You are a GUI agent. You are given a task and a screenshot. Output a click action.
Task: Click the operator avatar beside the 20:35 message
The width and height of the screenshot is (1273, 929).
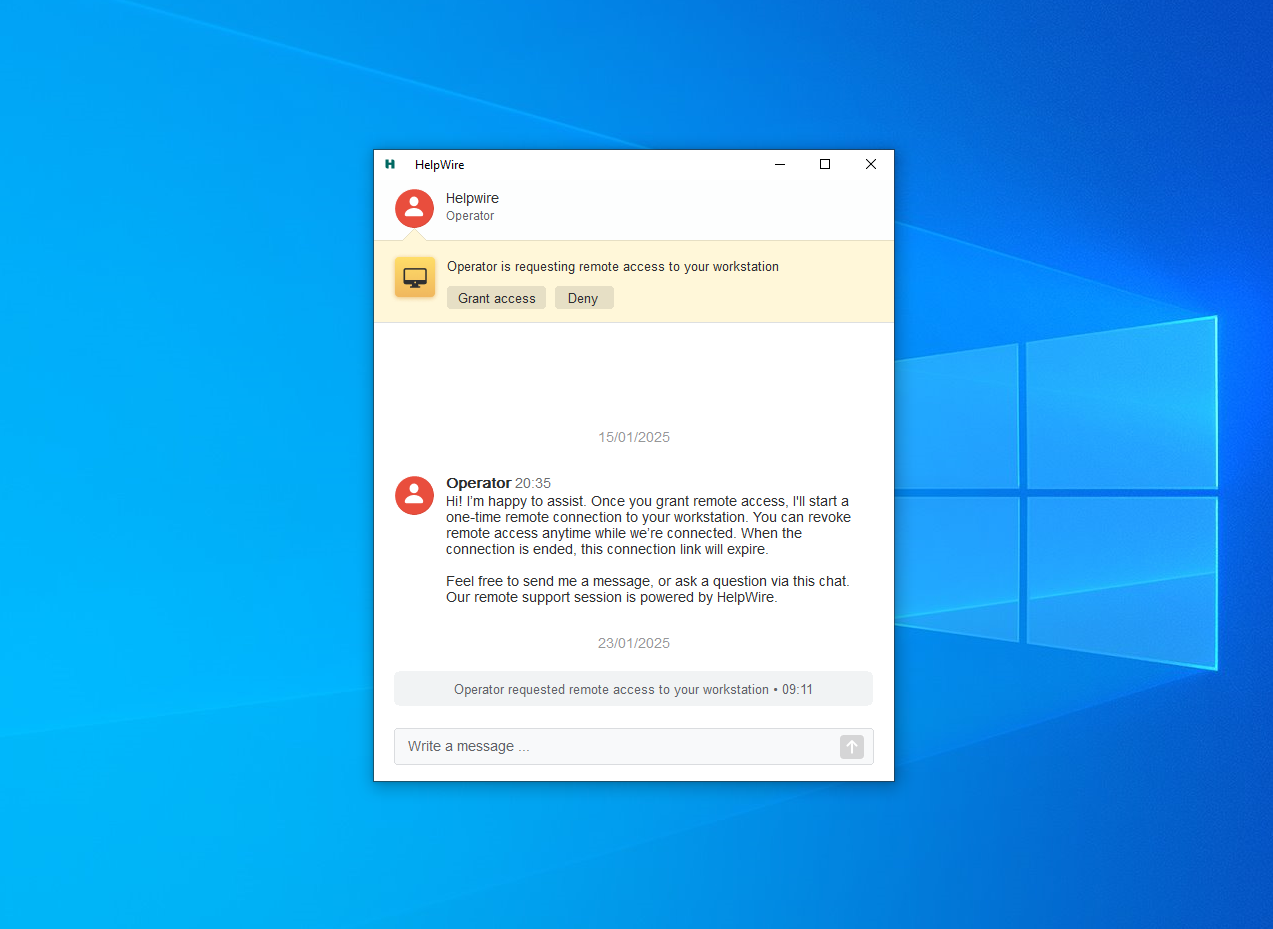[x=414, y=495]
